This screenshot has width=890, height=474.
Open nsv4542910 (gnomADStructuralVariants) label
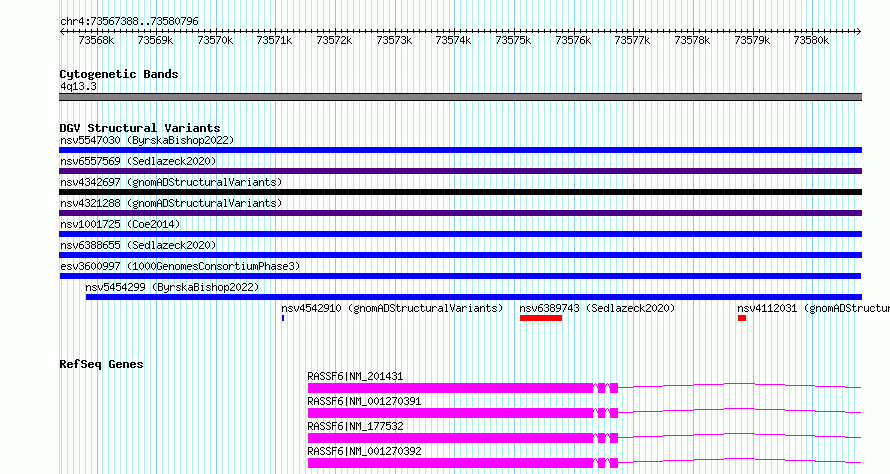392,308
